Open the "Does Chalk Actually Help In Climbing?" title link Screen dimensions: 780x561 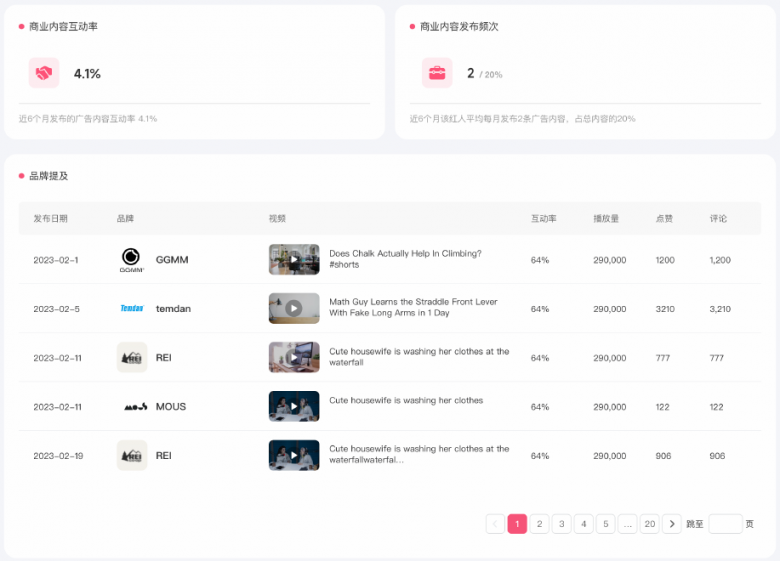click(x=405, y=254)
